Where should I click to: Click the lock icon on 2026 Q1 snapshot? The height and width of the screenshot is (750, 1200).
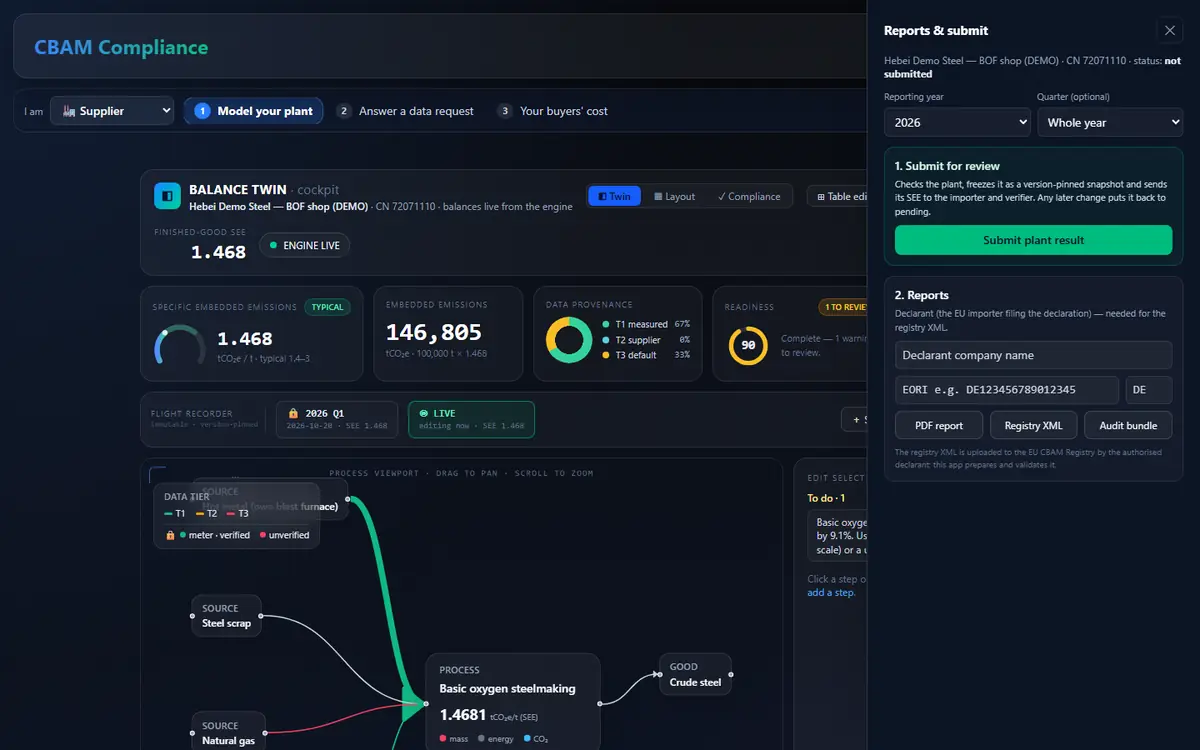coord(294,413)
